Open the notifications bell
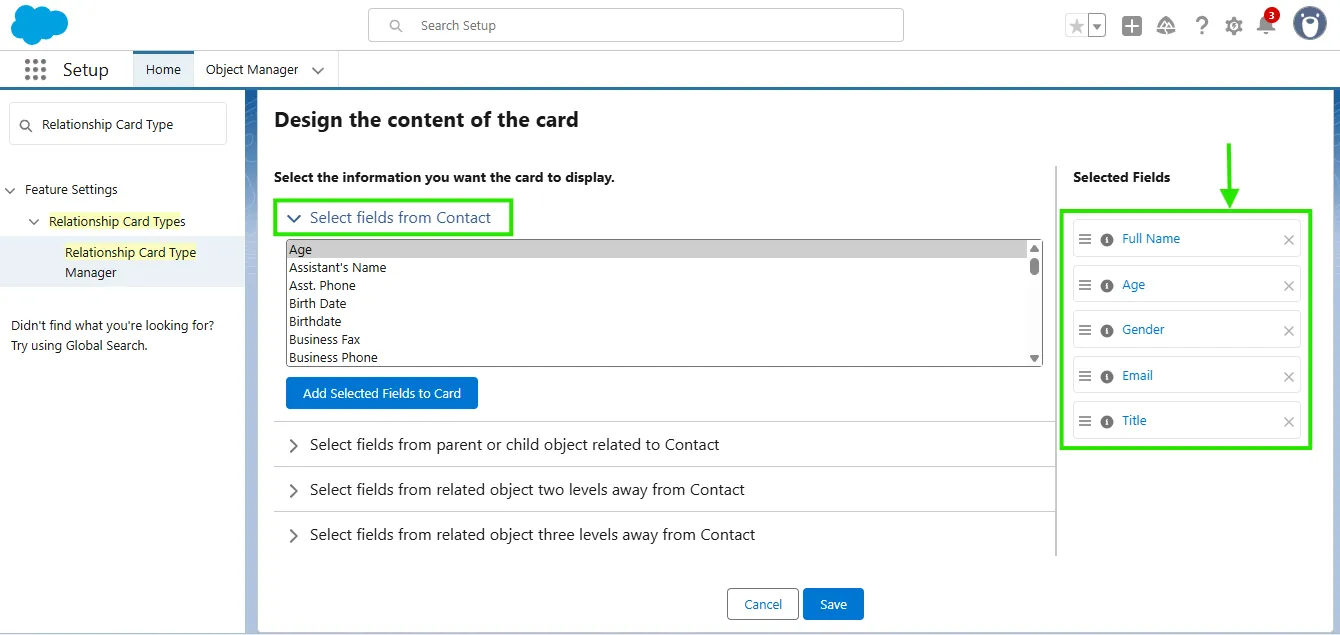Screen dimensions: 1340x635 1266,26
